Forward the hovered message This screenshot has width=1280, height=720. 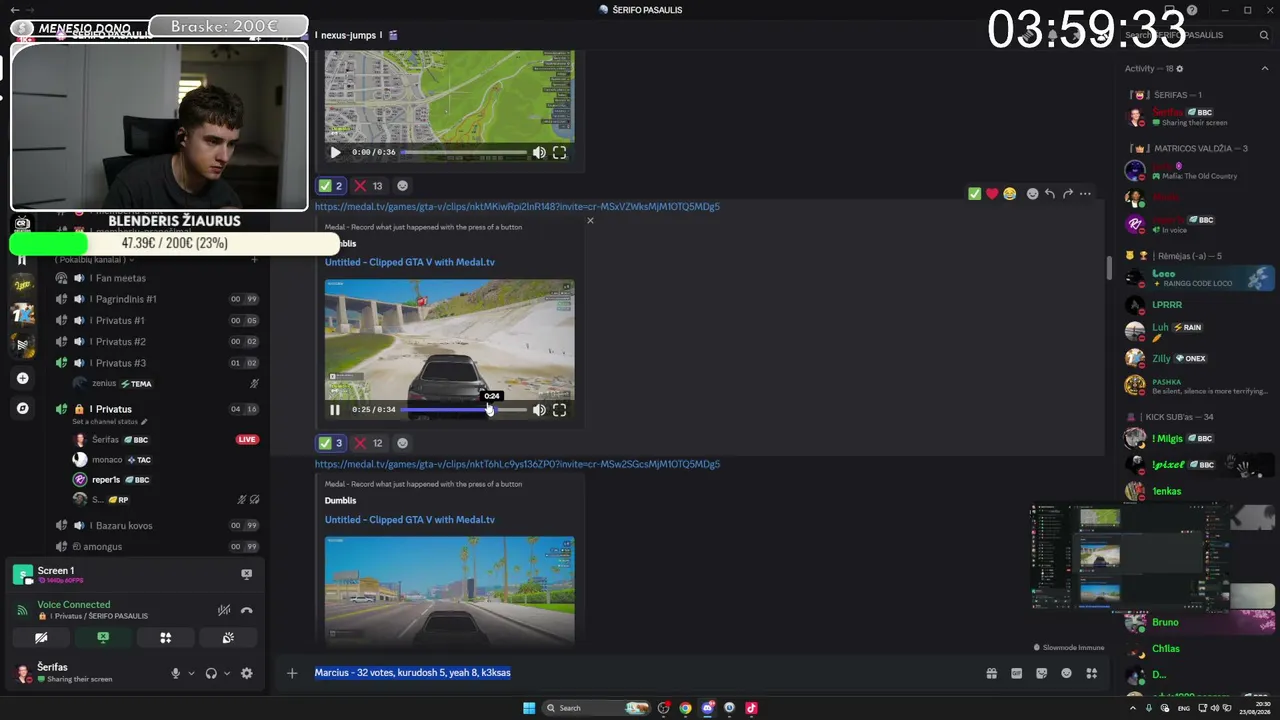click(x=1067, y=194)
